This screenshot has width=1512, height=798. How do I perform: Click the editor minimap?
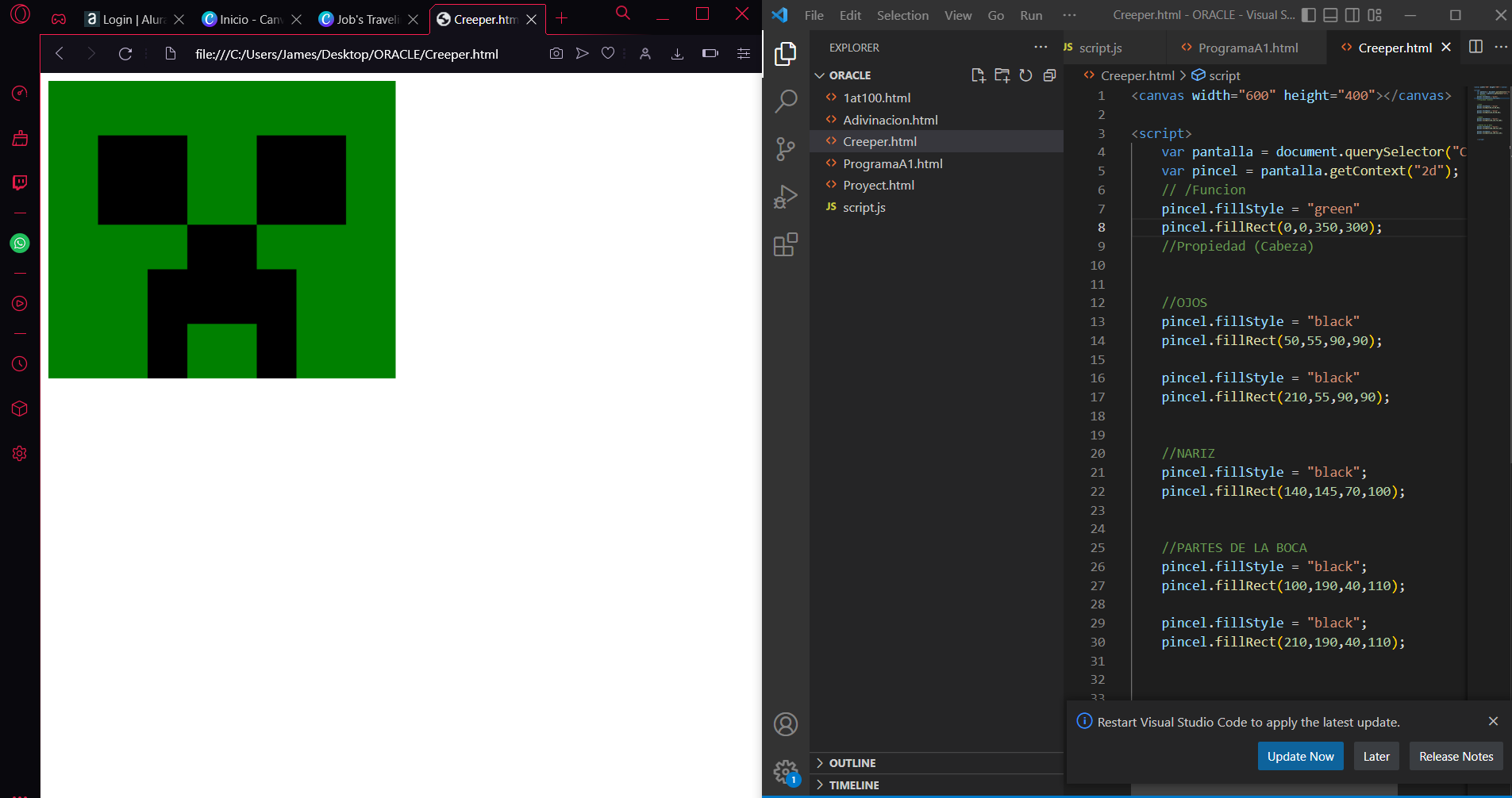tap(1489, 113)
